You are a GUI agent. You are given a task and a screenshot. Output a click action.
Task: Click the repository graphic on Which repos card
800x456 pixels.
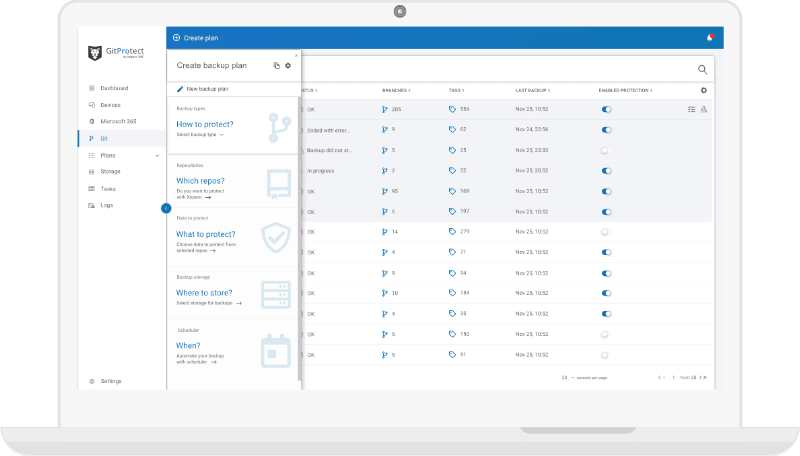click(x=279, y=183)
